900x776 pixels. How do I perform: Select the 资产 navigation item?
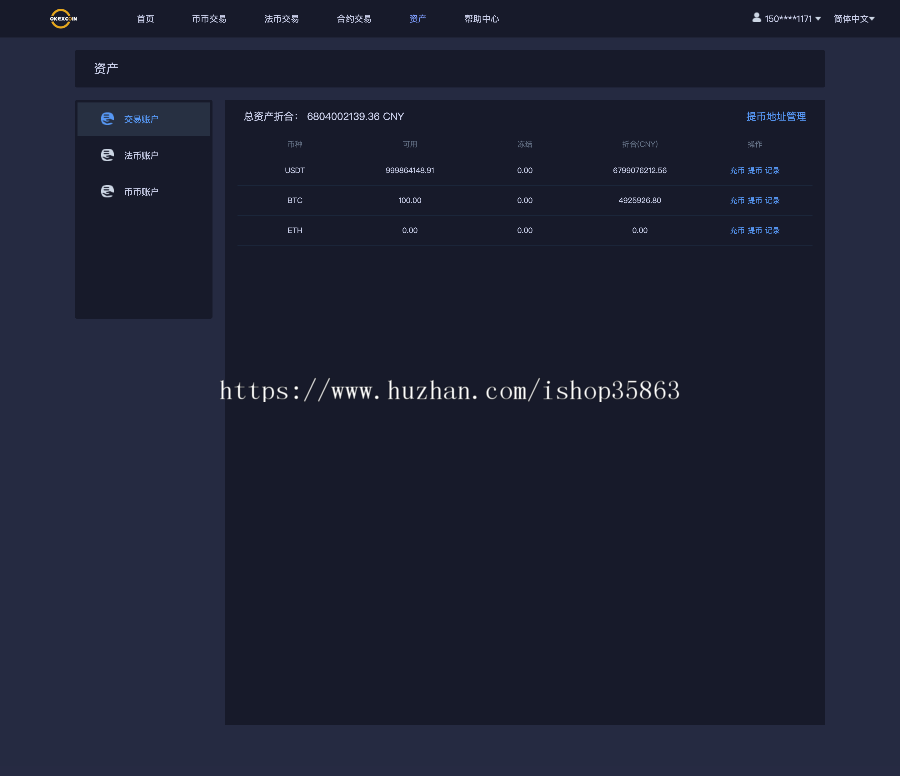pos(417,19)
